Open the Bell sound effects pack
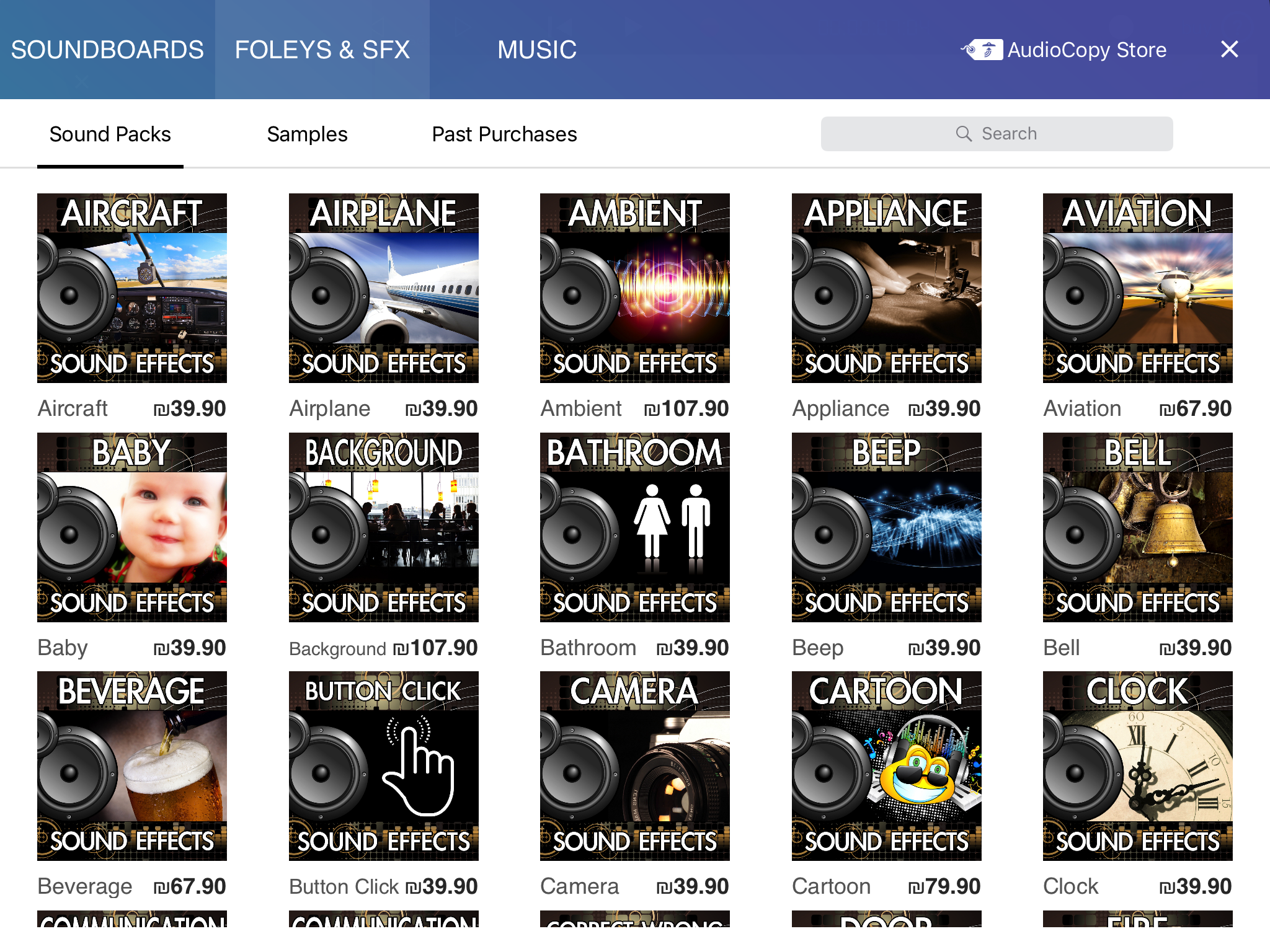The width and height of the screenshot is (1270, 952). pyautogui.click(x=1138, y=527)
